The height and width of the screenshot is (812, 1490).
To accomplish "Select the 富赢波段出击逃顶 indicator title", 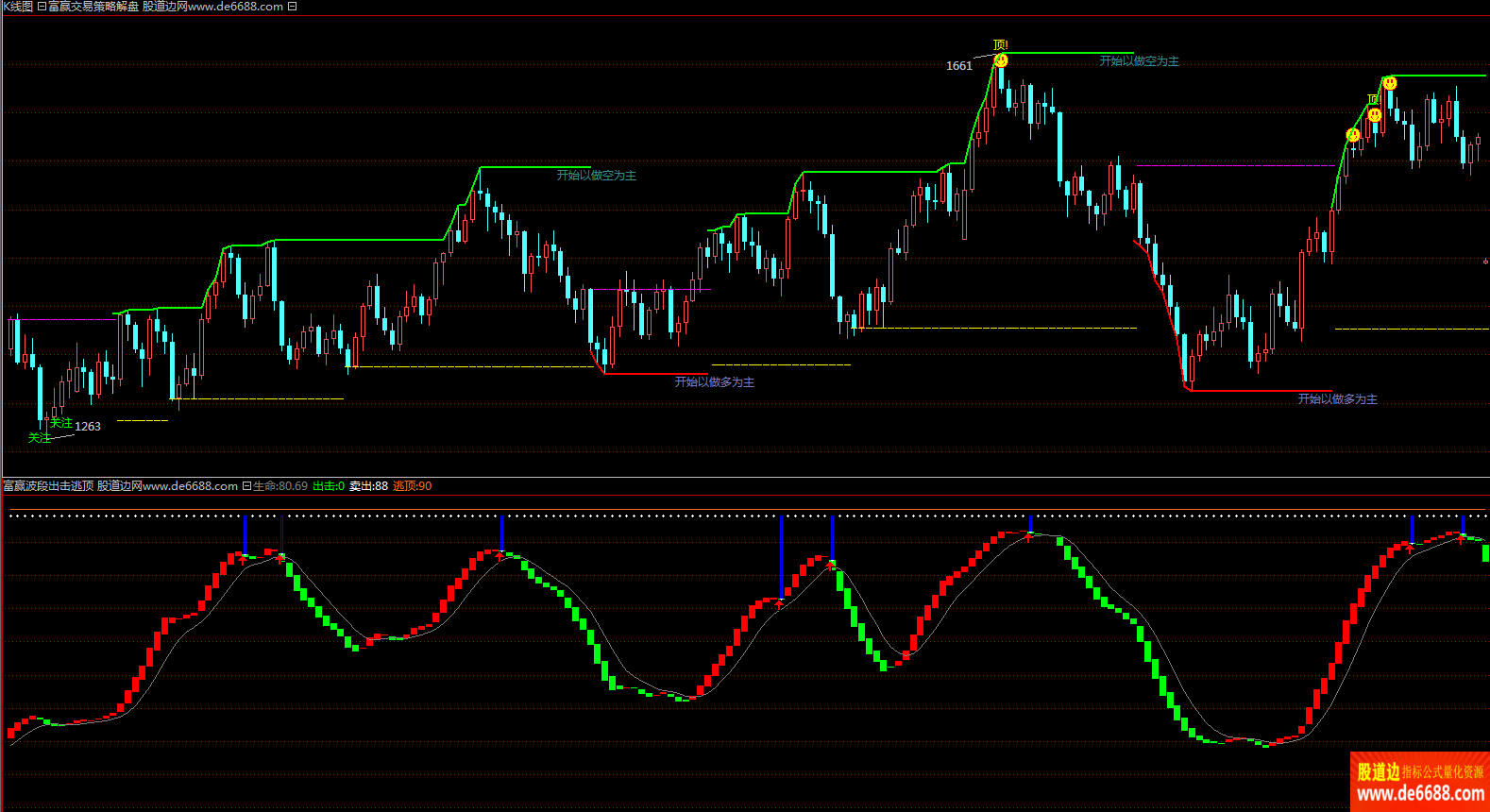I will click(x=48, y=486).
